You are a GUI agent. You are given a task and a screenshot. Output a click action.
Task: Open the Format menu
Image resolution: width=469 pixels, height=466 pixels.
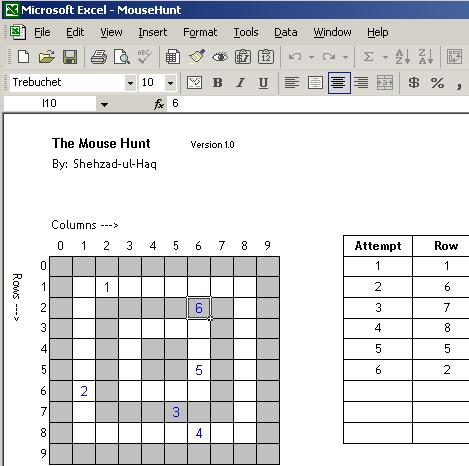point(200,32)
